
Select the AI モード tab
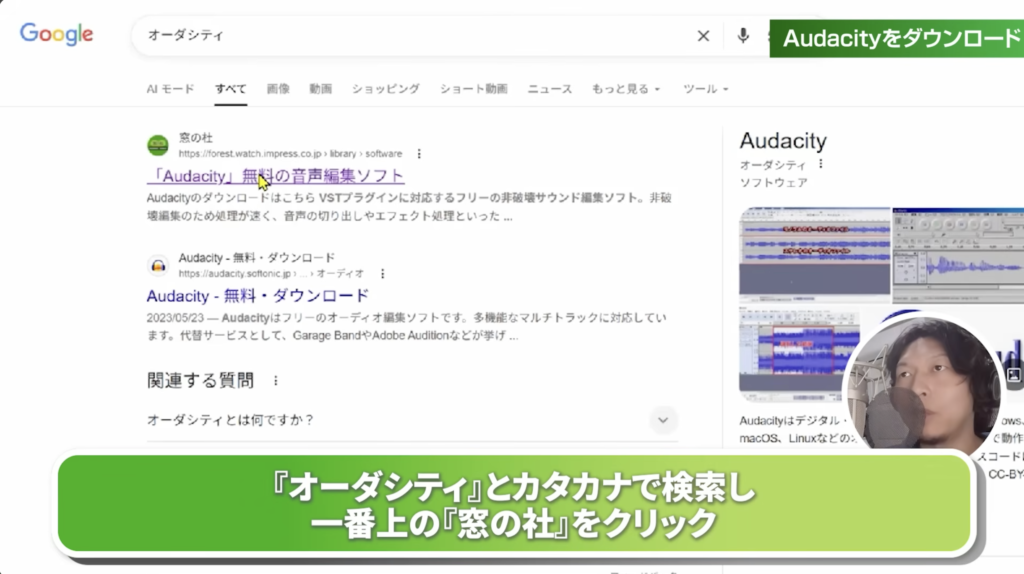[x=170, y=89]
